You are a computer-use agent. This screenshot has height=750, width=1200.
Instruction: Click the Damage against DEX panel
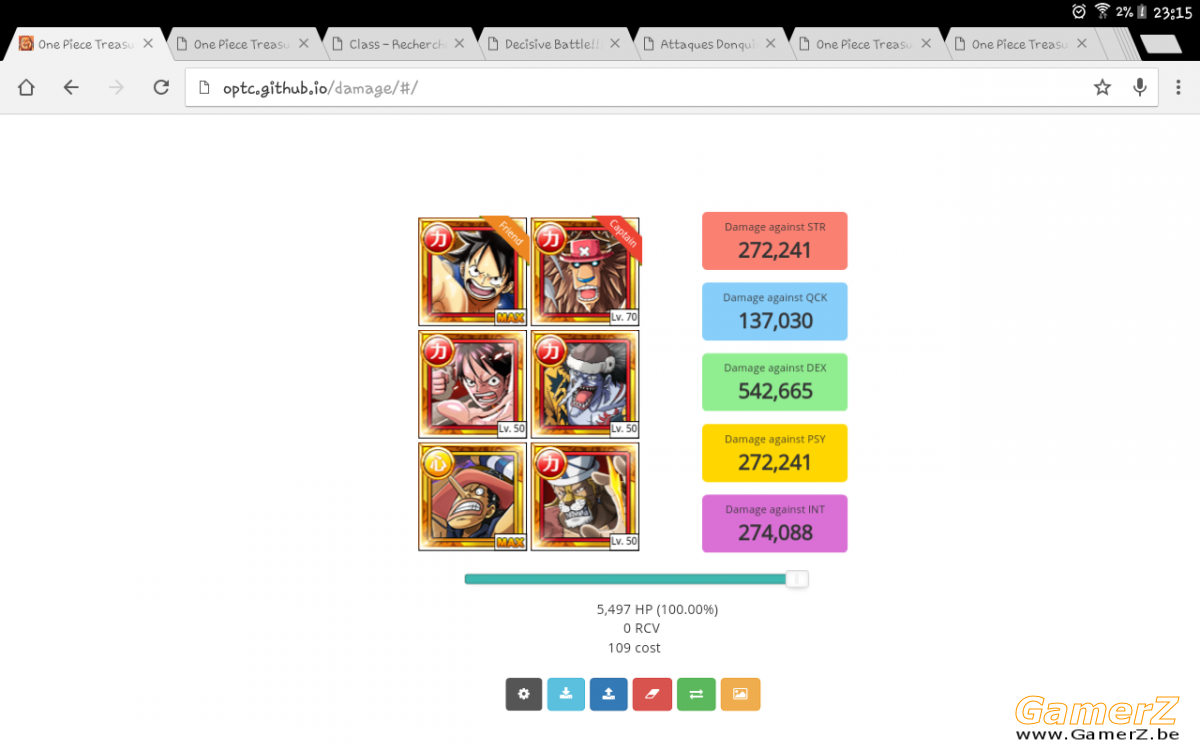(x=775, y=382)
